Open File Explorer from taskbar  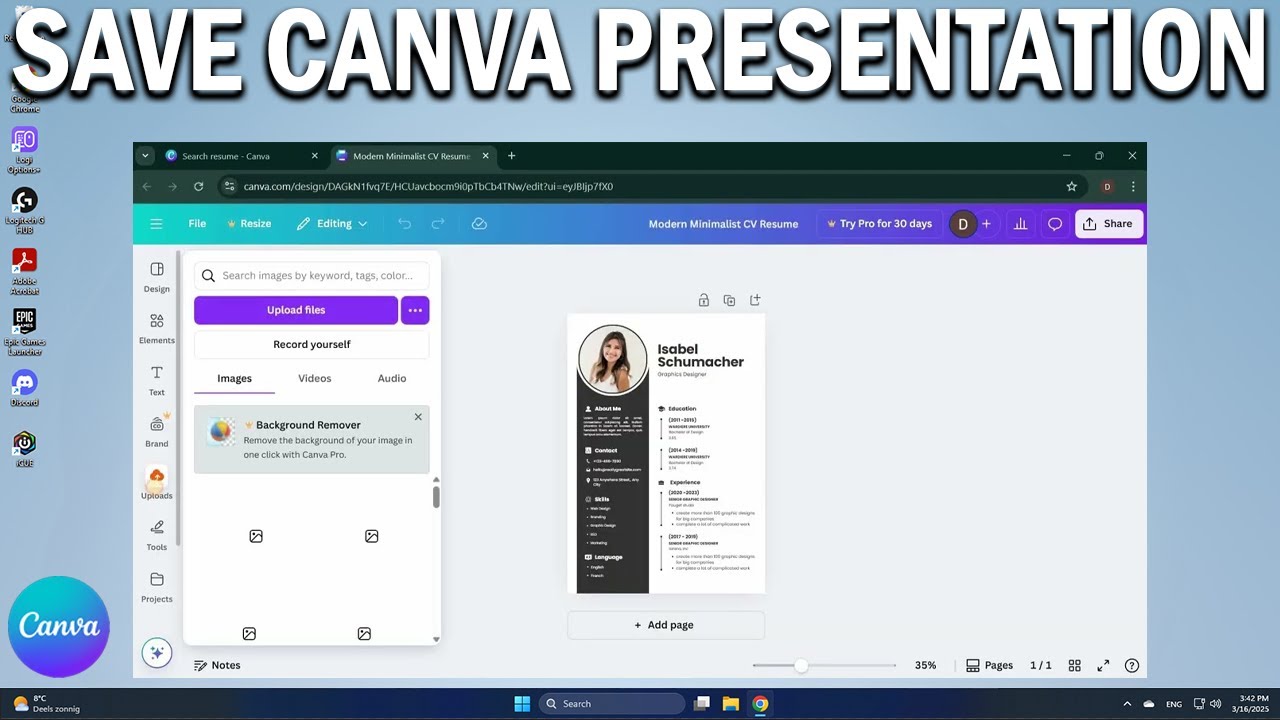[731, 704]
